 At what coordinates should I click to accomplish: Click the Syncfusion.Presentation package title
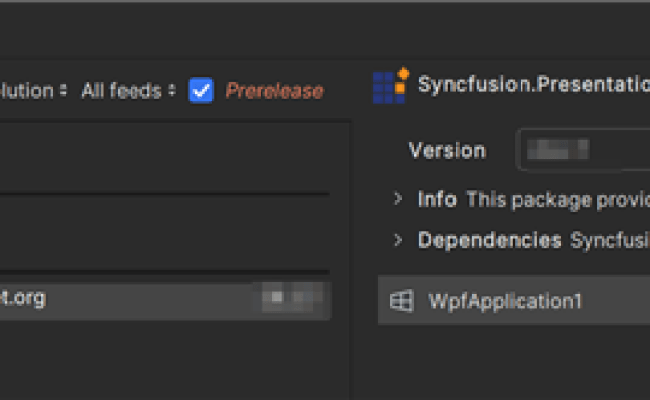534,85
